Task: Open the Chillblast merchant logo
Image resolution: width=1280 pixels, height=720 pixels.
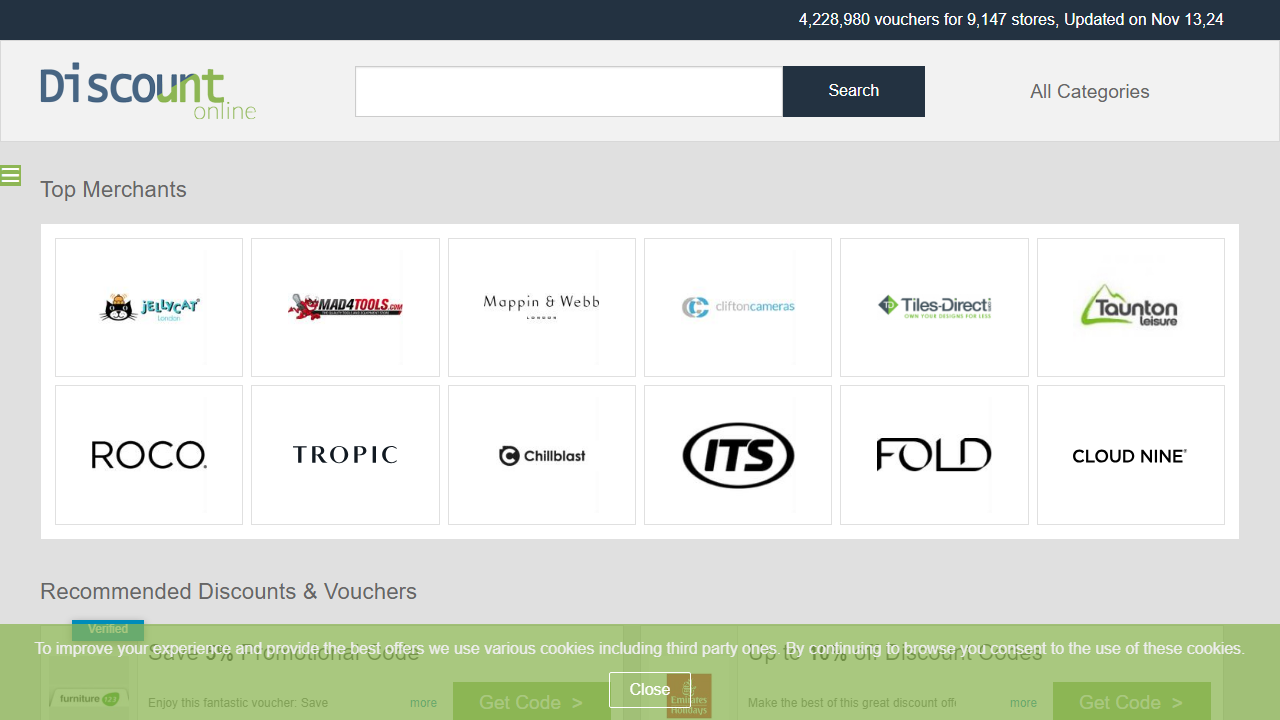Action: coord(541,455)
